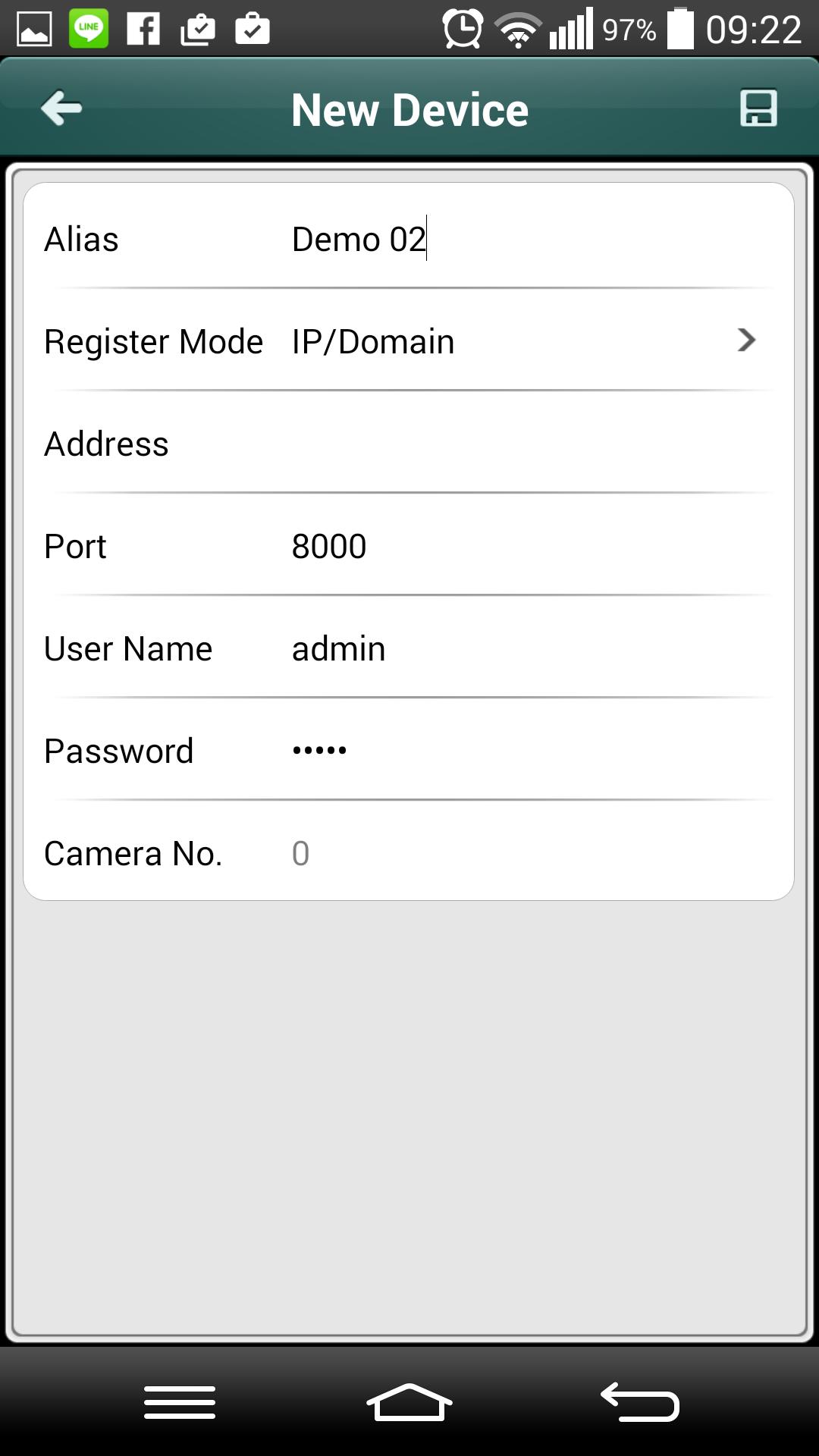Tap the alarm clock status icon
Screen dimensions: 819x1456
[x=463, y=30]
